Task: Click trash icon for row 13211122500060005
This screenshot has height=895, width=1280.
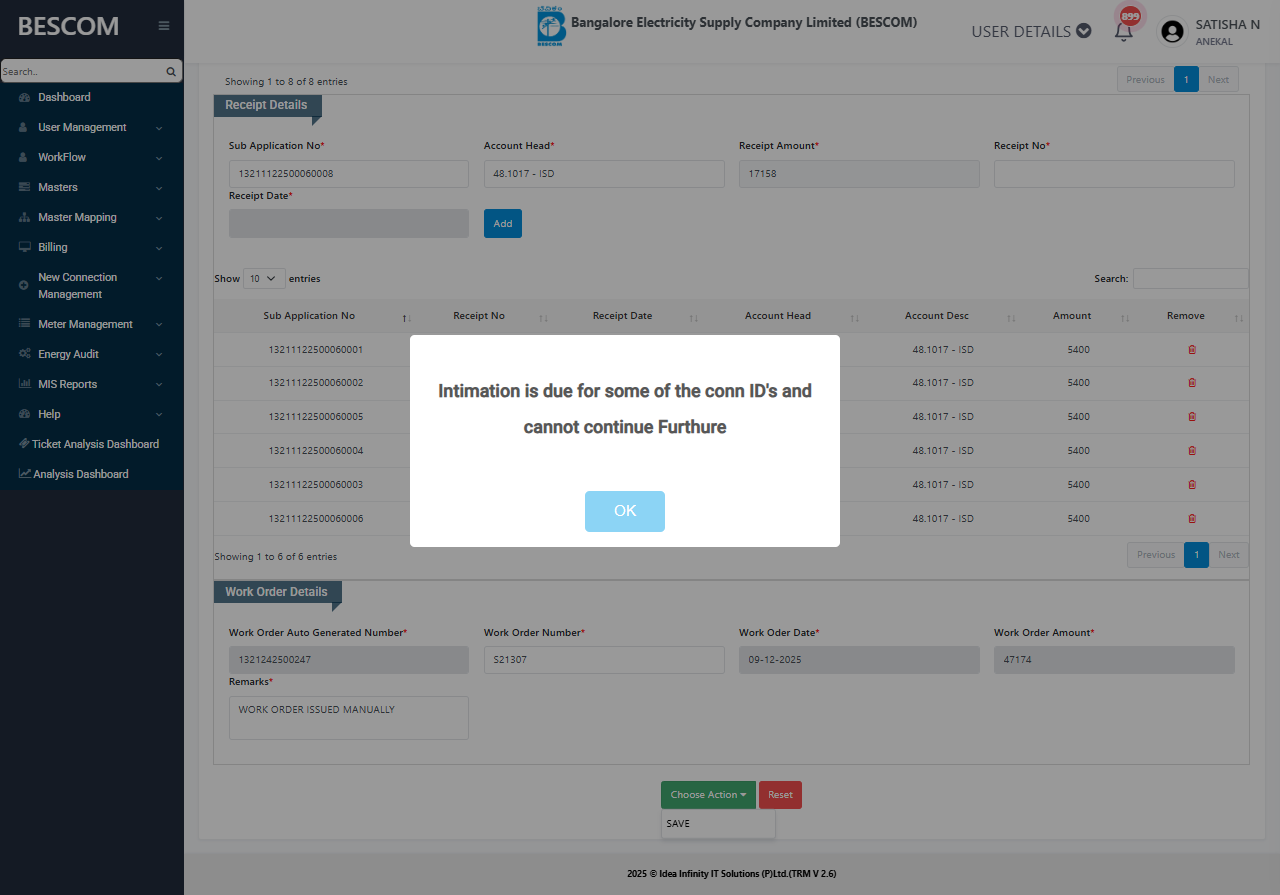Action: point(1191,417)
